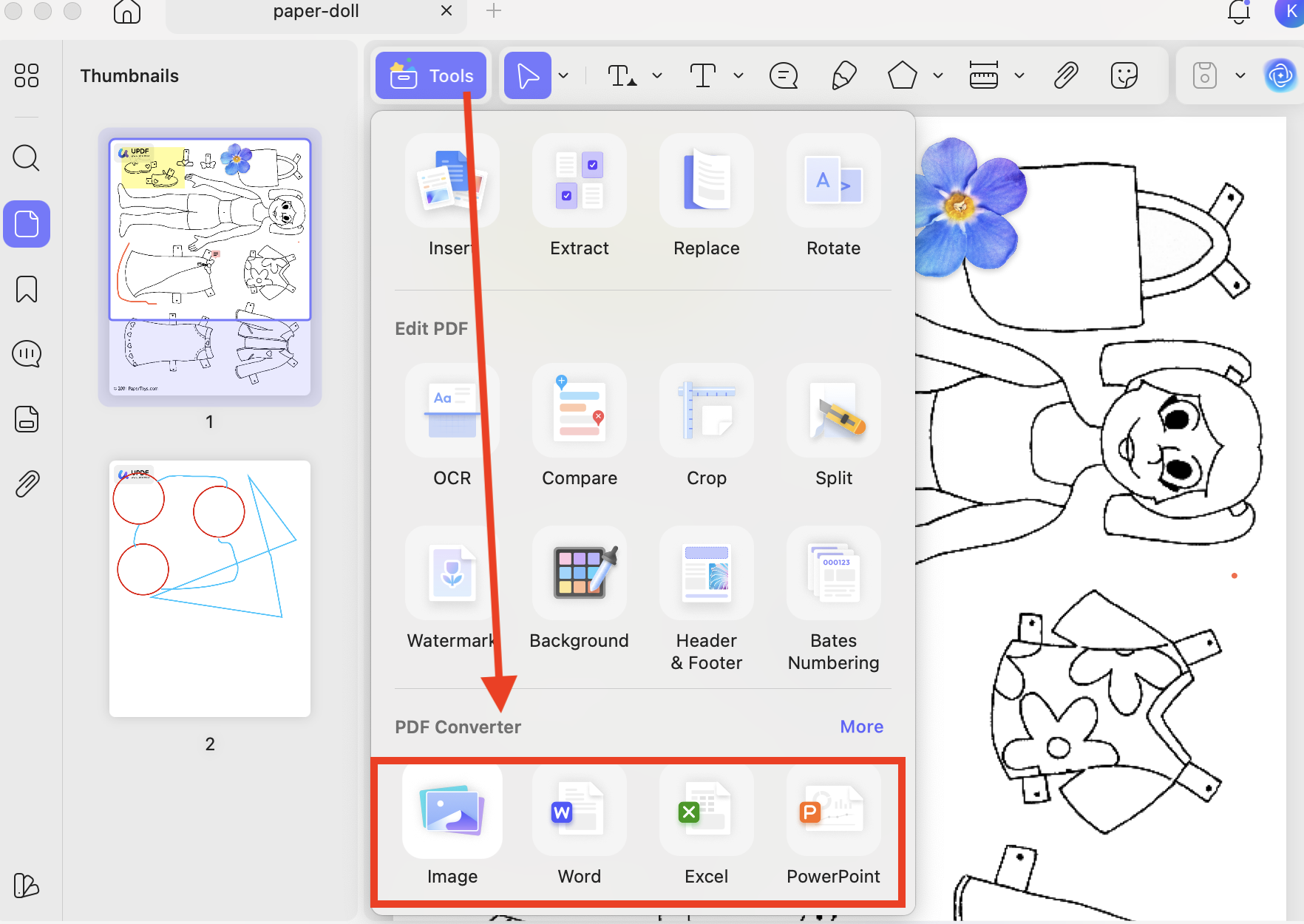Select page 1 thumbnail
The image size is (1304, 924).
pos(210,266)
